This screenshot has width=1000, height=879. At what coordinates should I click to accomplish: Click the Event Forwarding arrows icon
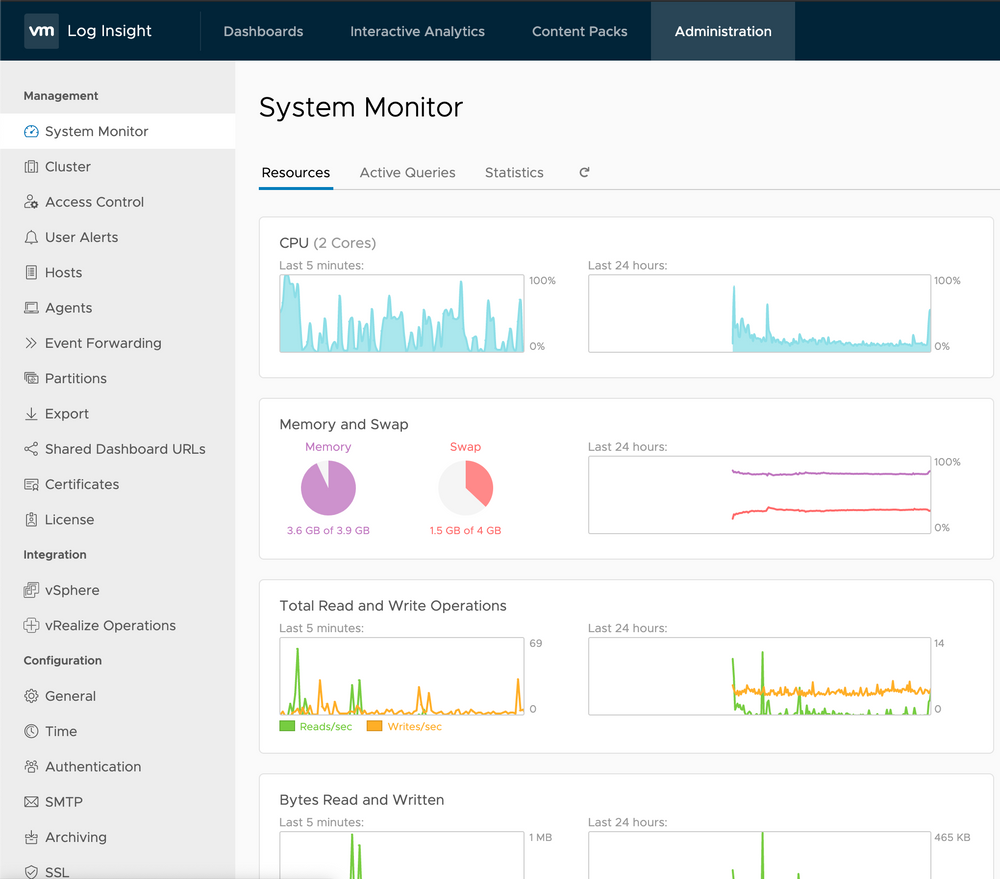31,343
